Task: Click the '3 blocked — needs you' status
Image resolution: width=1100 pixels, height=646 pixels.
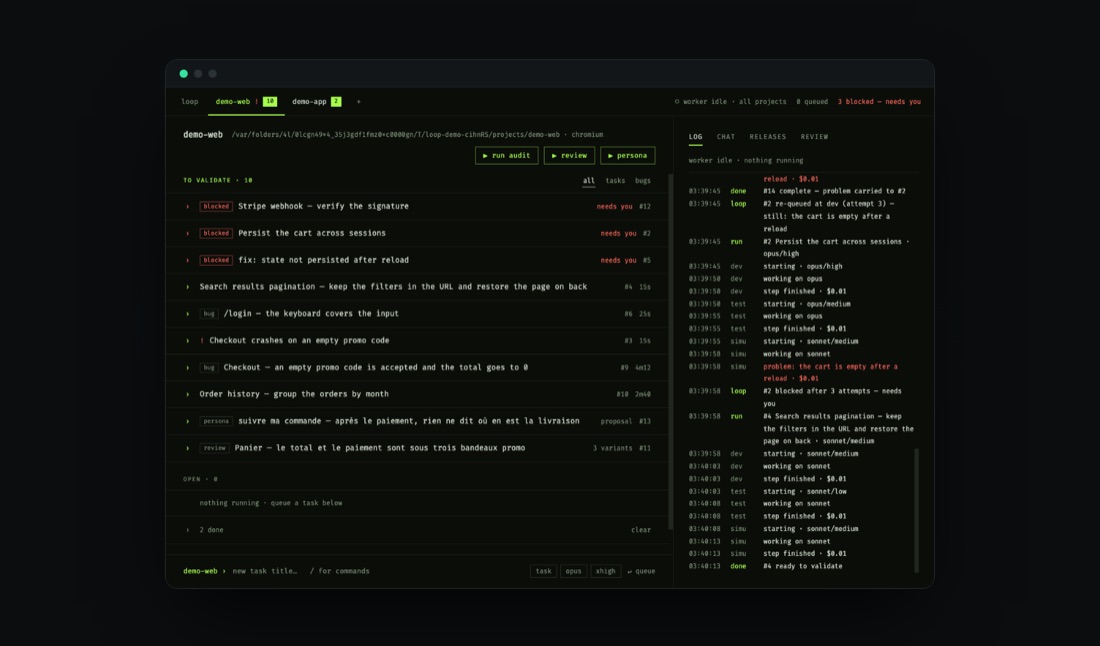Action: click(x=879, y=102)
